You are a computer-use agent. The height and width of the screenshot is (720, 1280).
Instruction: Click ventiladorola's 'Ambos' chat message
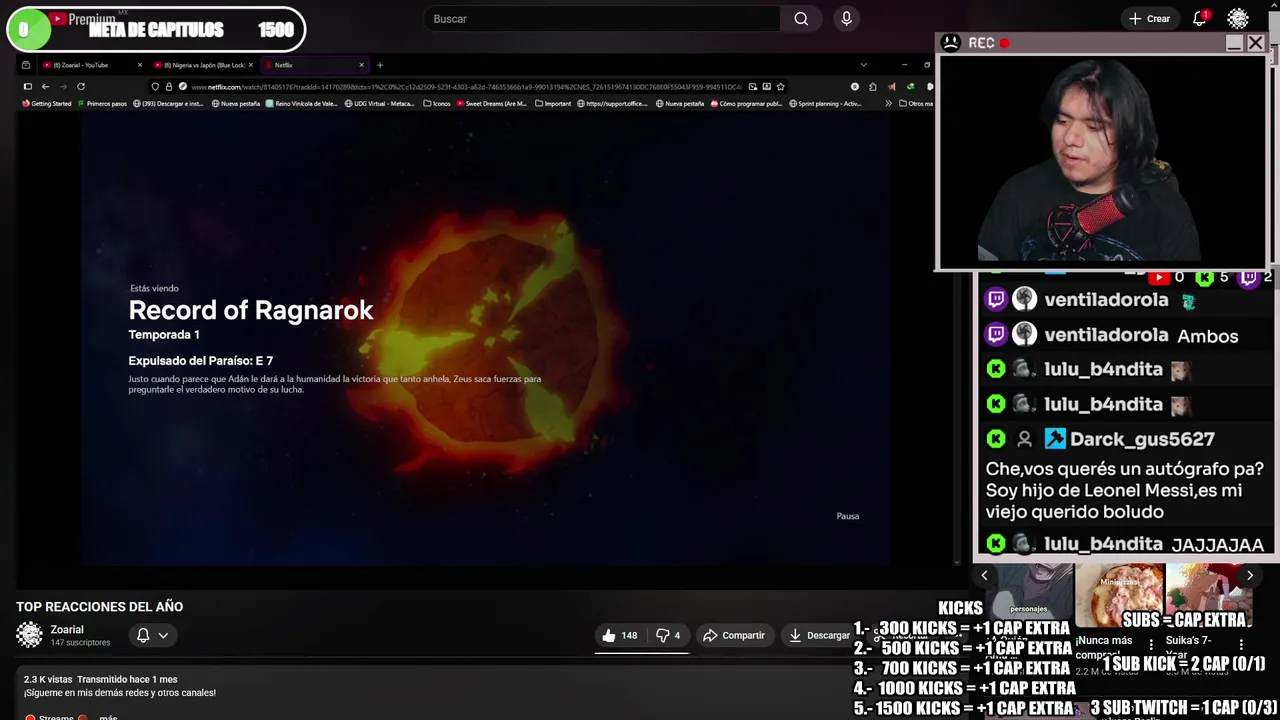[1208, 336]
